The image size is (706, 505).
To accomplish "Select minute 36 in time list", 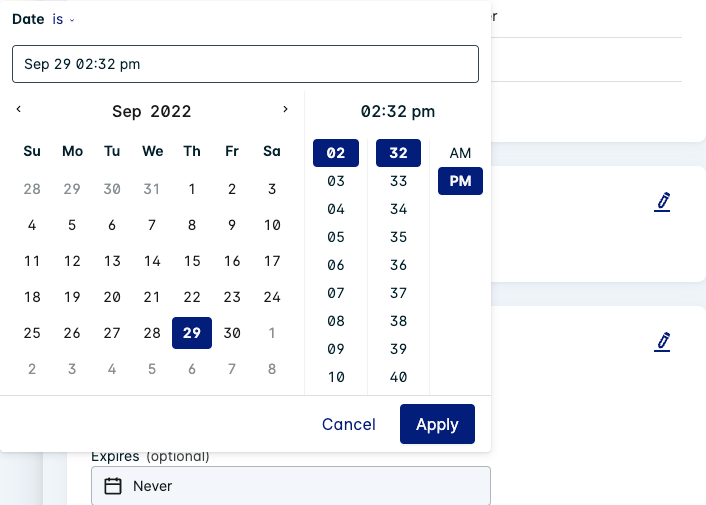I will click(398, 265).
